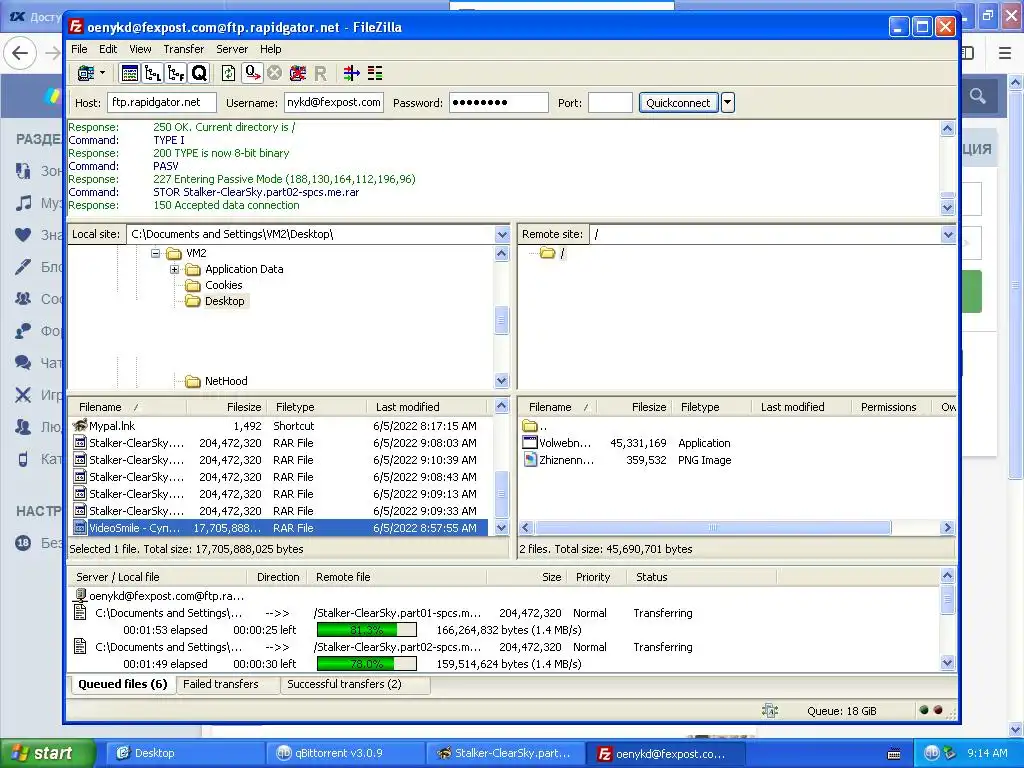Select Stalker-ClearSky file modified 9:08:03 AM
1024x768 pixels.
(279, 443)
